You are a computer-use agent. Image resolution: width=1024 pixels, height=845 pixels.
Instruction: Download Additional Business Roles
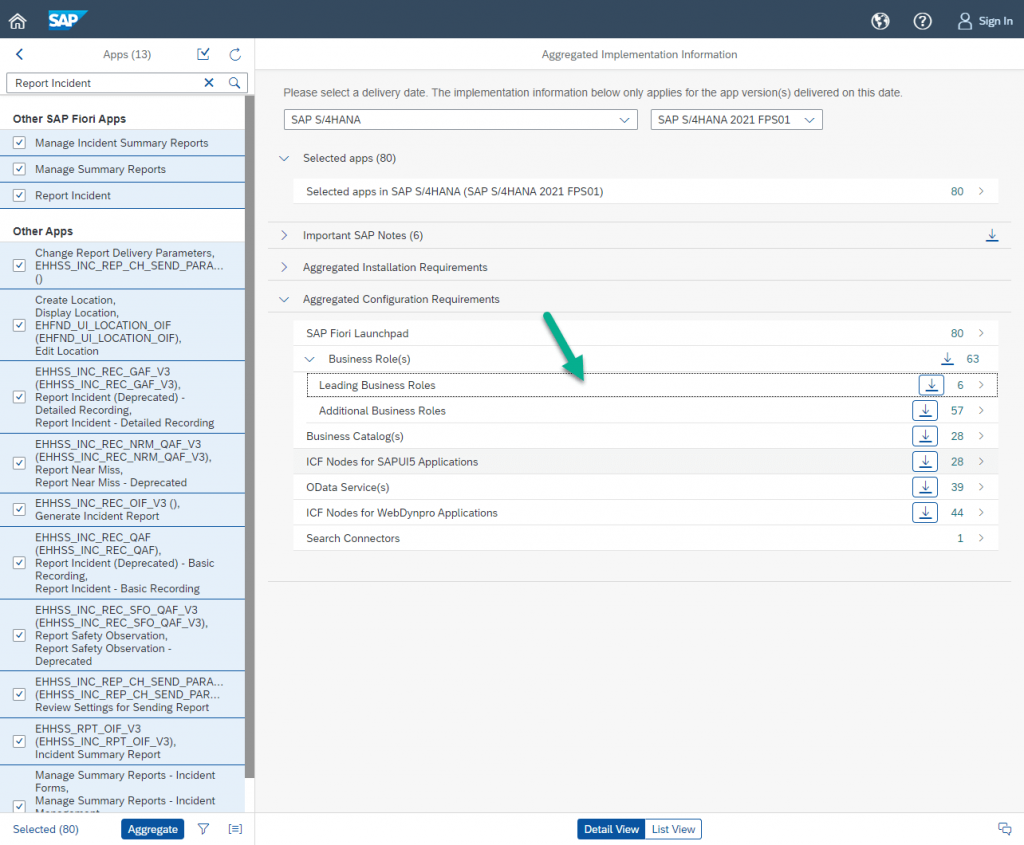[925, 411]
